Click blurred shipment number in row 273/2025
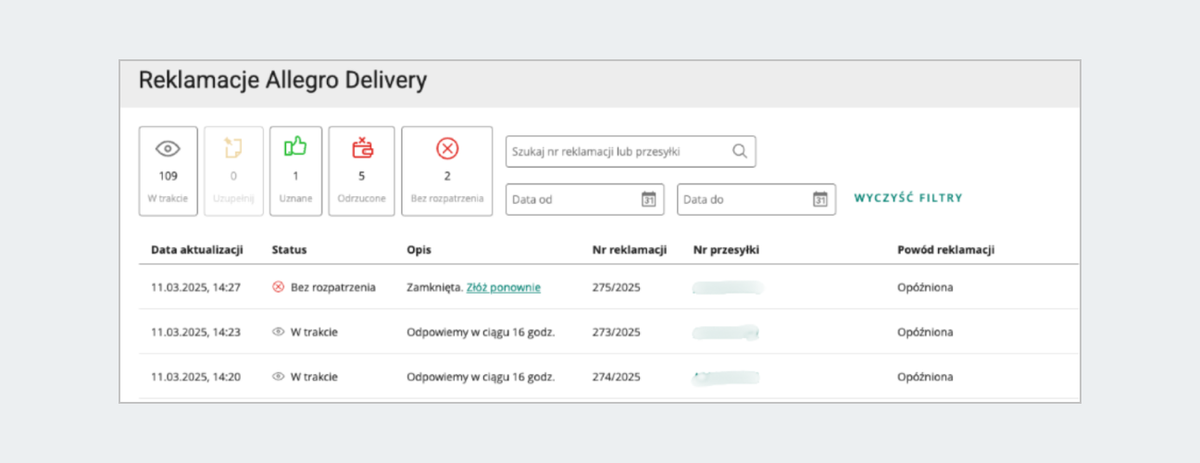The image size is (1200, 463). pyautogui.click(x=727, y=332)
